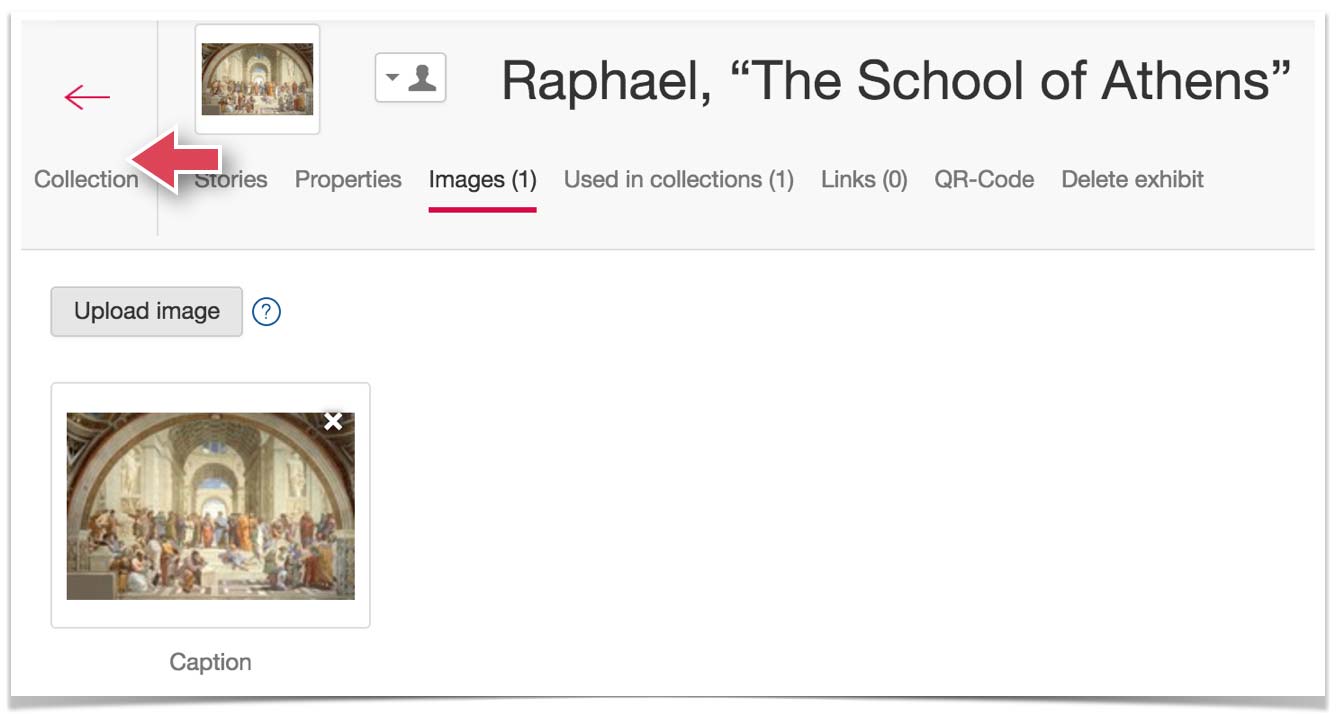Show Used in collections (1) tab

pos(678,180)
